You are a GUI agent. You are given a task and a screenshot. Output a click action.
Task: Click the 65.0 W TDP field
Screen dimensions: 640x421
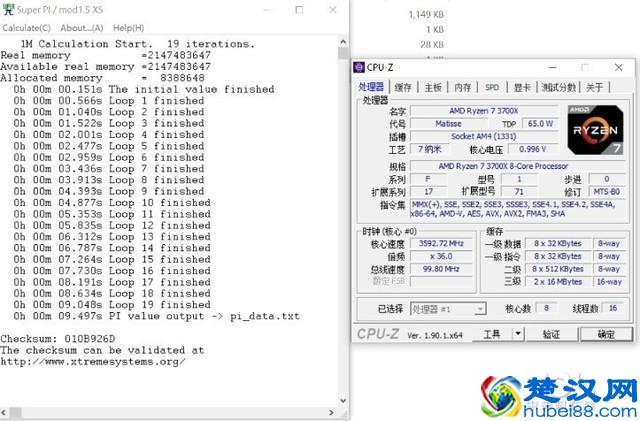click(x=540, y=124)
